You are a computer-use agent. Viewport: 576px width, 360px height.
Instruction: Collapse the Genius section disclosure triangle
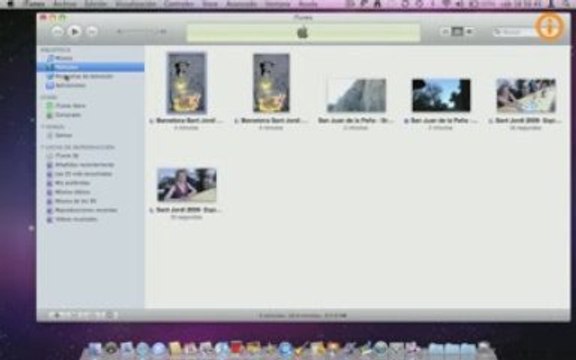click(x=43, y=127)
